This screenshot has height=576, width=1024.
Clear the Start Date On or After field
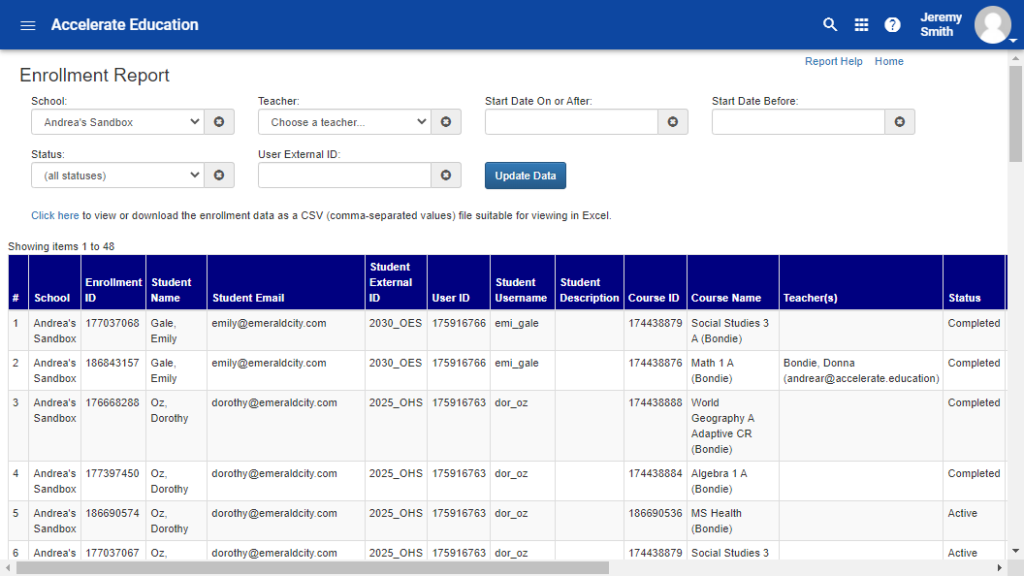673,122
